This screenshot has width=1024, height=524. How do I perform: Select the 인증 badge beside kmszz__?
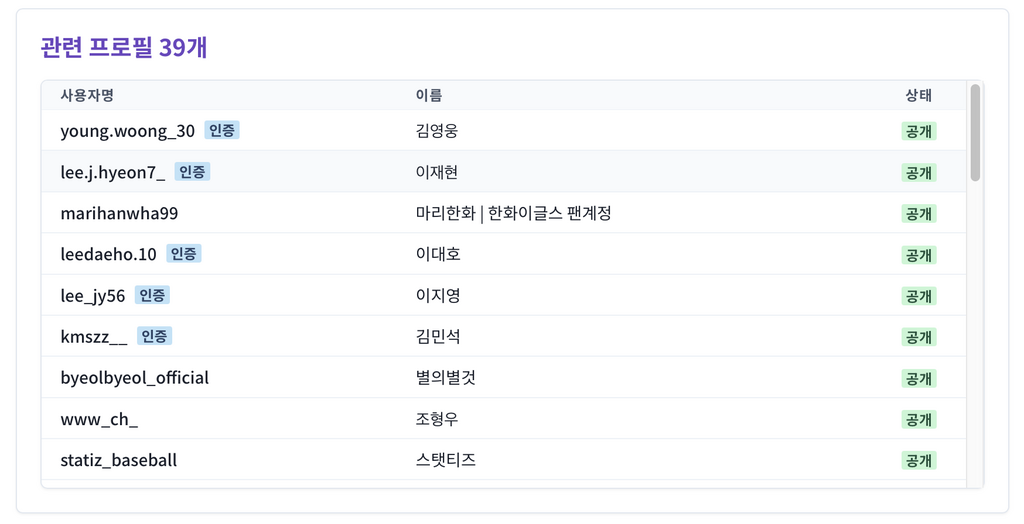[x=155, y=336]
